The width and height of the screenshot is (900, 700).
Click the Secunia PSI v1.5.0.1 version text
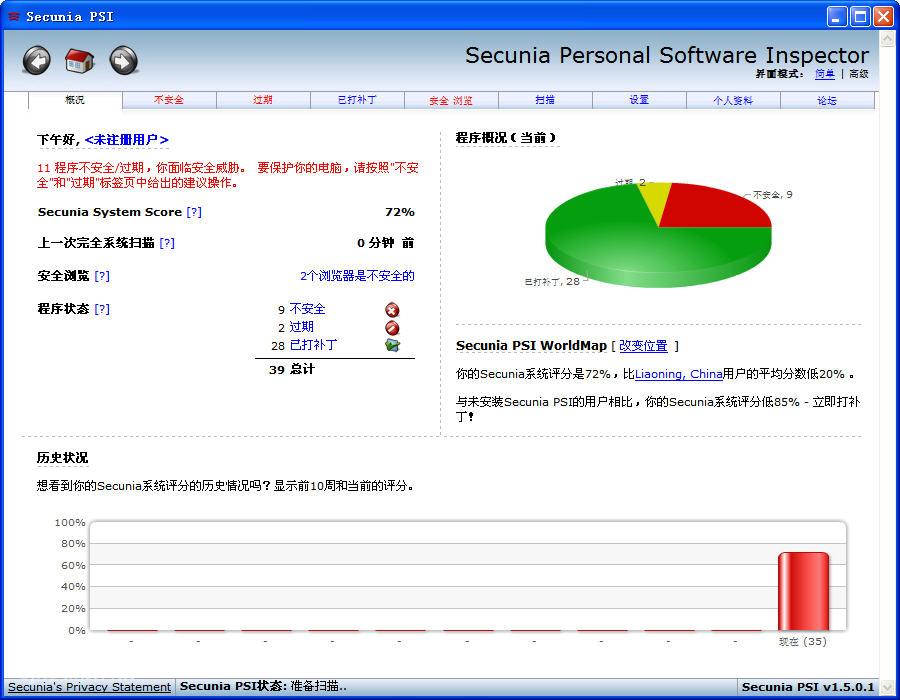click(x=808, y=687)
